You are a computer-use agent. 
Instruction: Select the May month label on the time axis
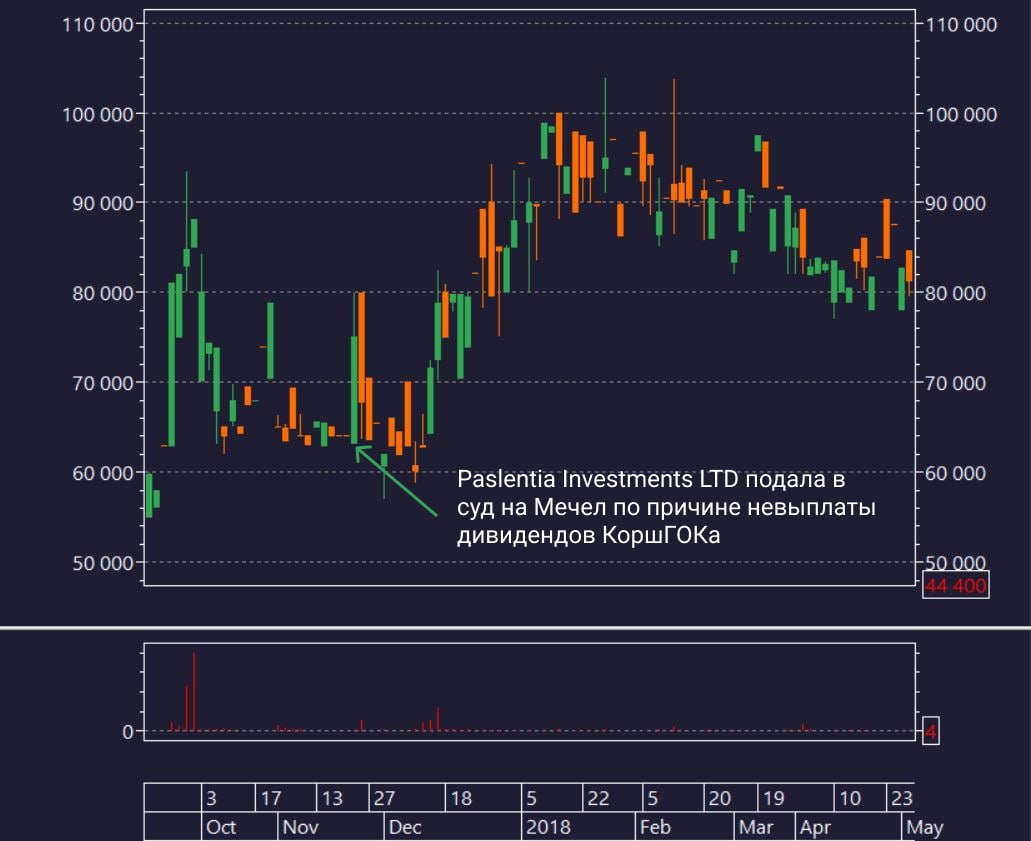pos(924,827)
